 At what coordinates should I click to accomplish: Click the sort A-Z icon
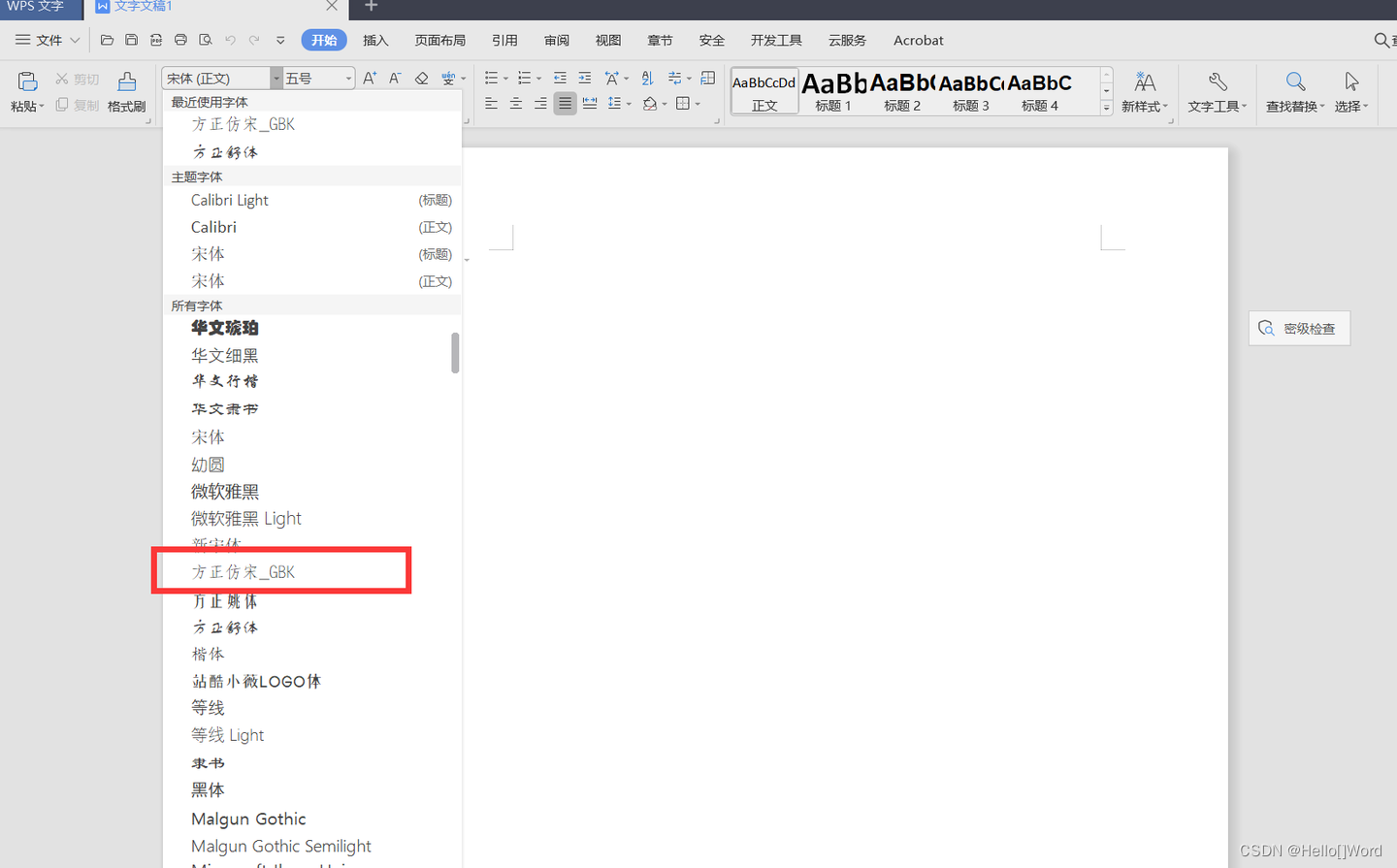(x=647, y=78)
